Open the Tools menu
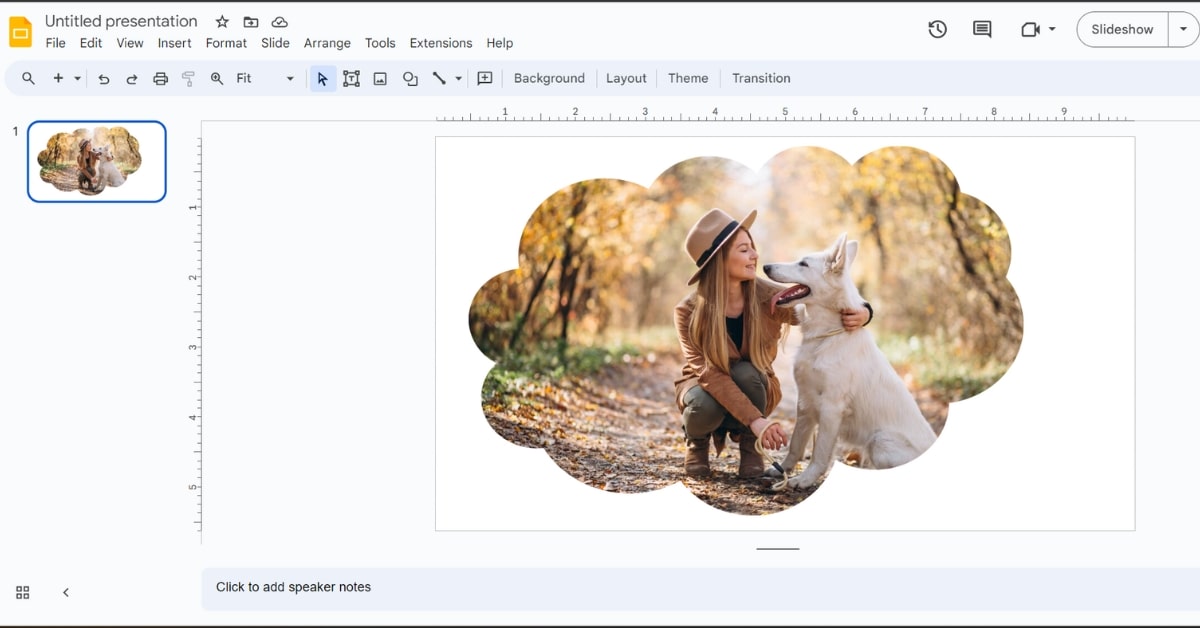The width and height of the screenshot is (1200, 628). tap(380, 43)
